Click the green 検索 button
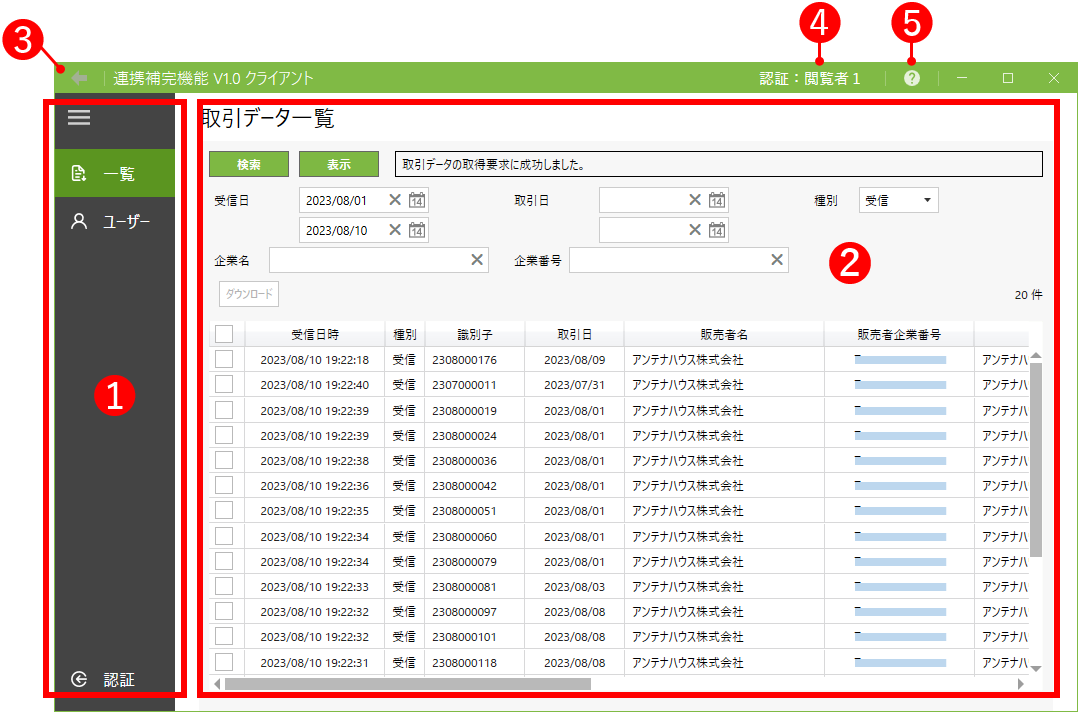The width and height of the screenshot is (1088, 722). click(x=249, y=164)
